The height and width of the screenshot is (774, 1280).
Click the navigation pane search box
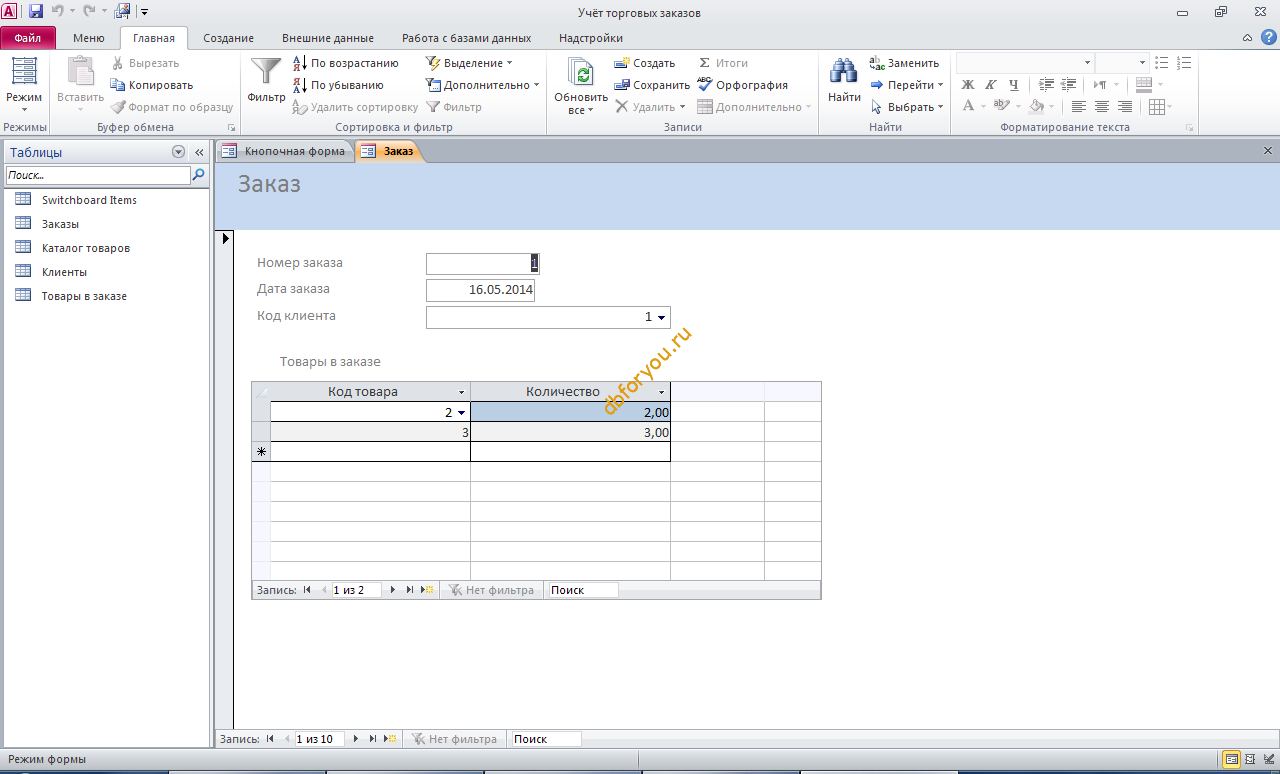coord(98,175)
